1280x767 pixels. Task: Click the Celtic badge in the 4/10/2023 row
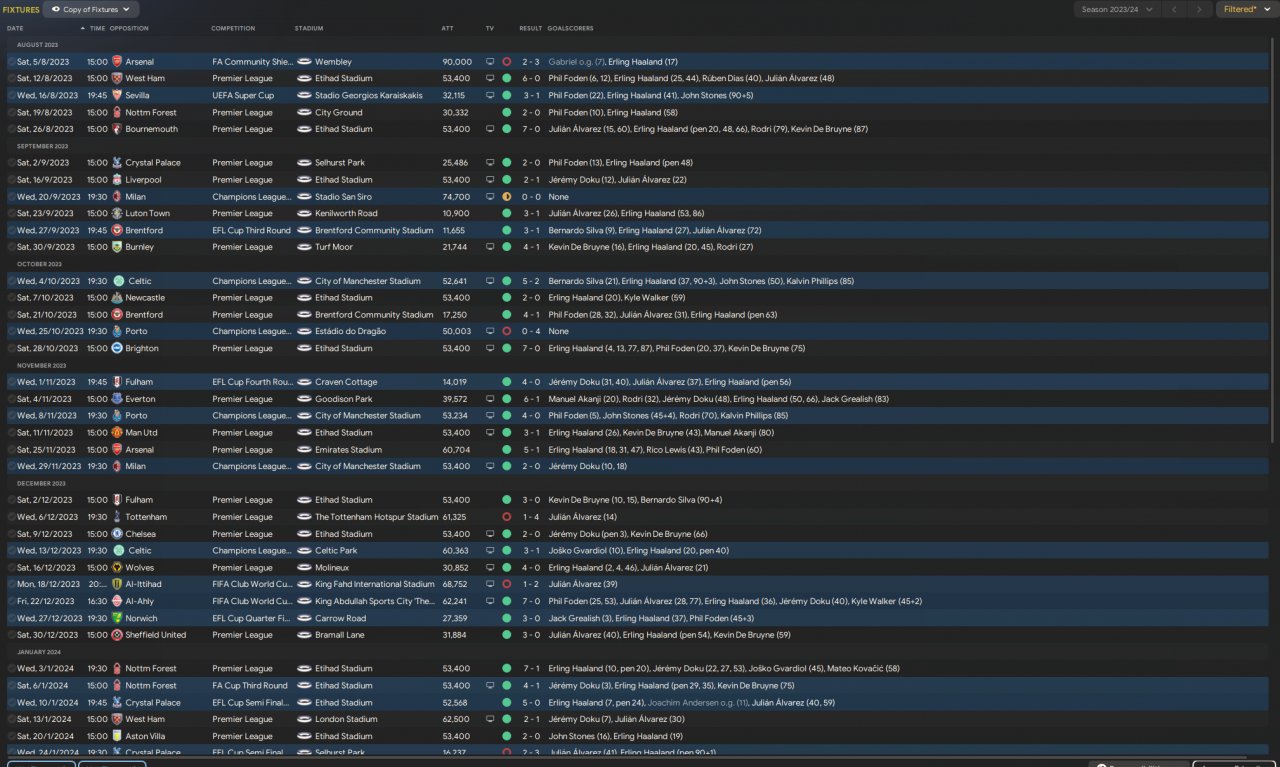pos(119,281)
